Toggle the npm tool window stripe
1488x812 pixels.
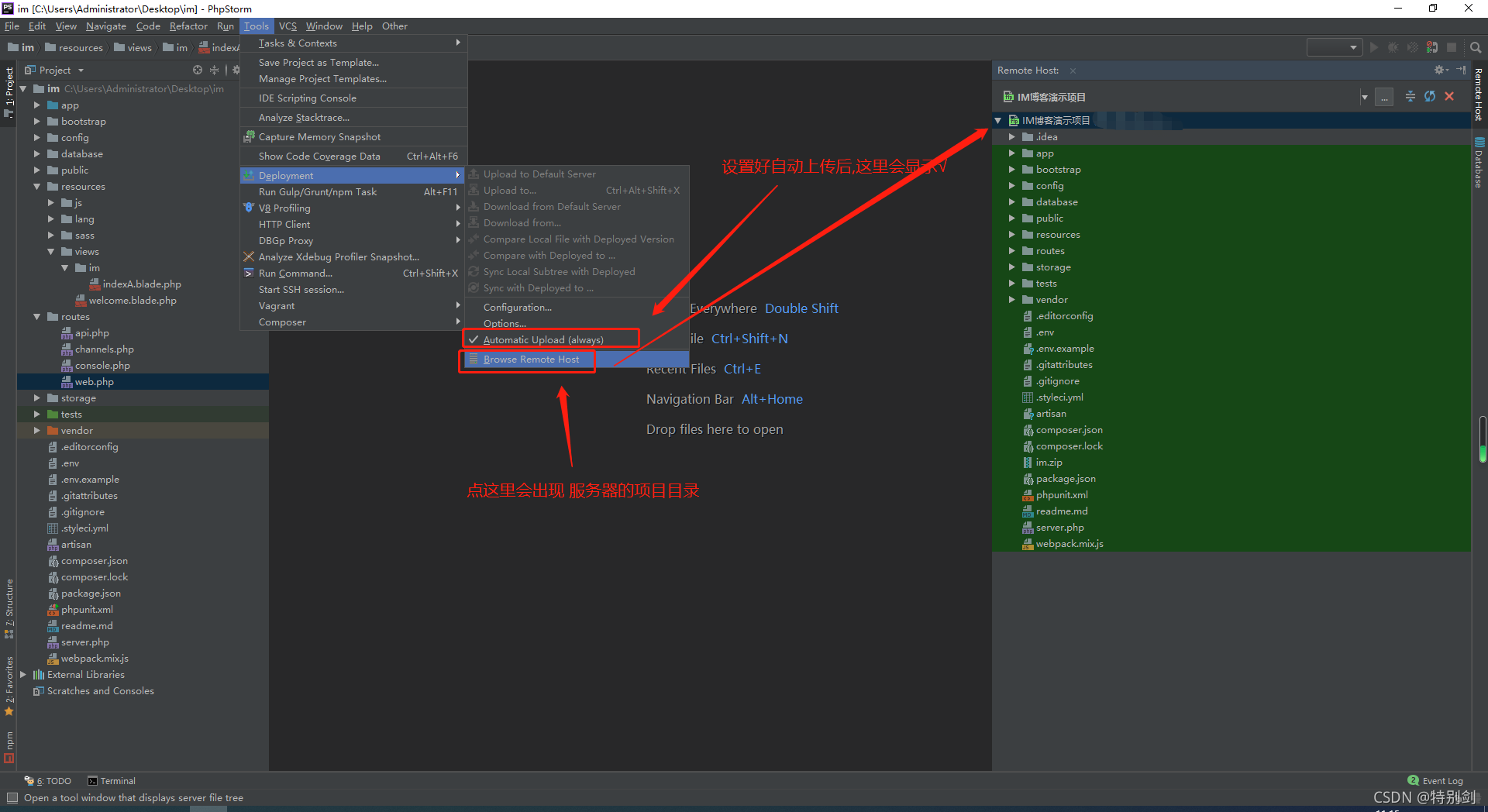(x=9, y=747)
